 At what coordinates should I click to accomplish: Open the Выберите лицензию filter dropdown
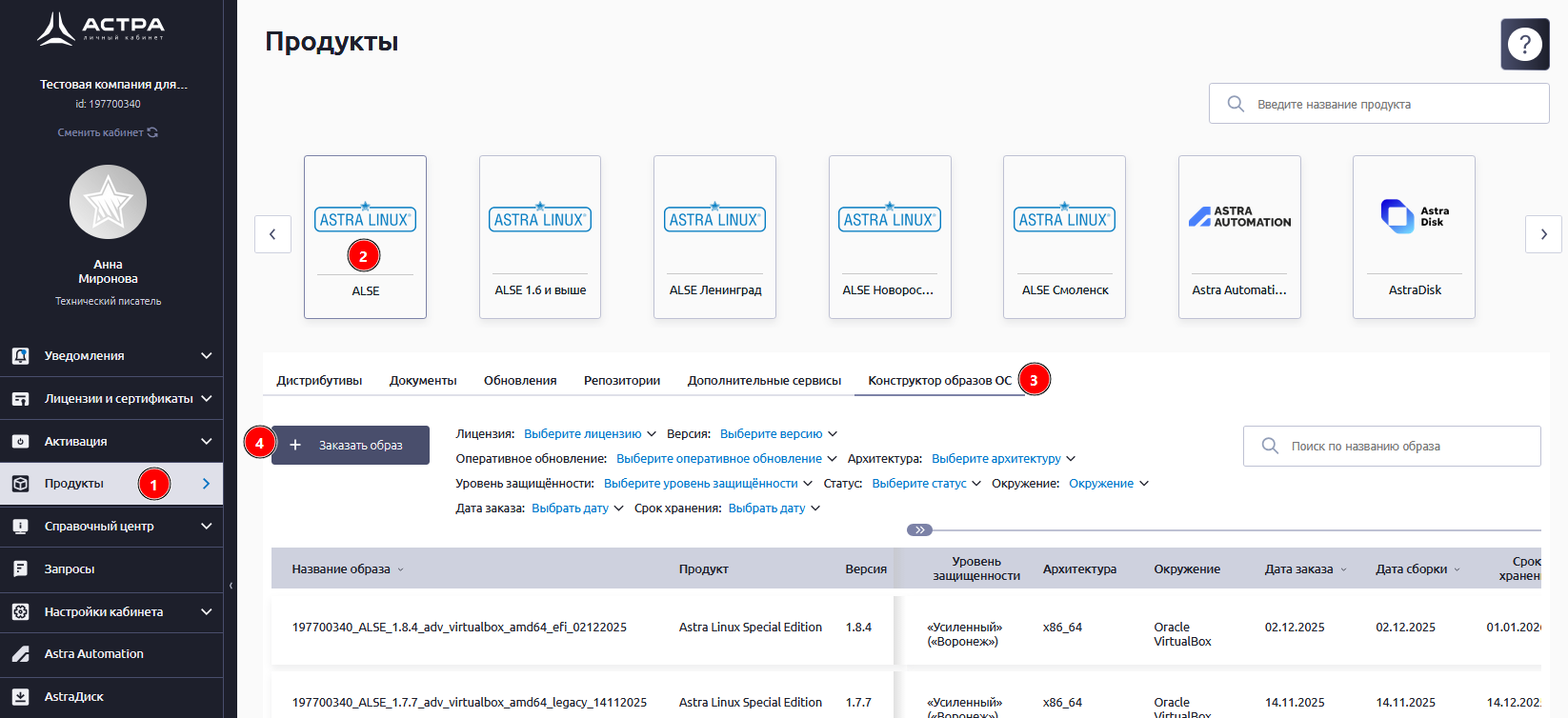pyautogui.click(x=589, y=434)
